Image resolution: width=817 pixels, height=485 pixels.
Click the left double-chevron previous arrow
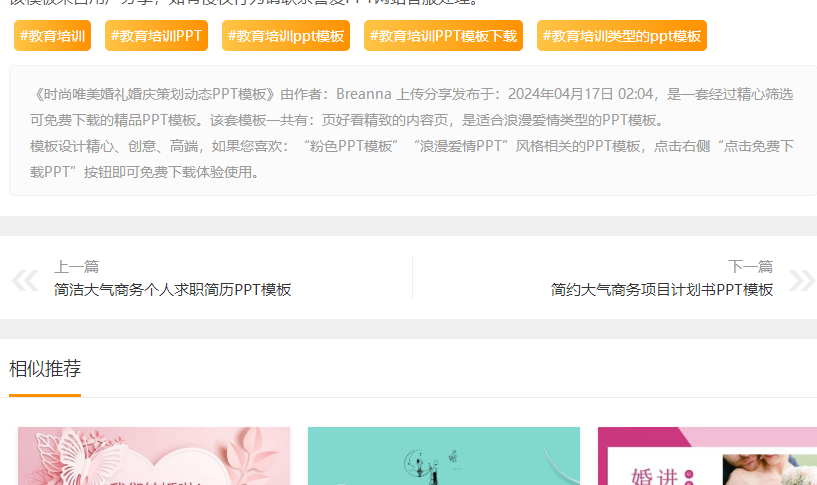25,280
